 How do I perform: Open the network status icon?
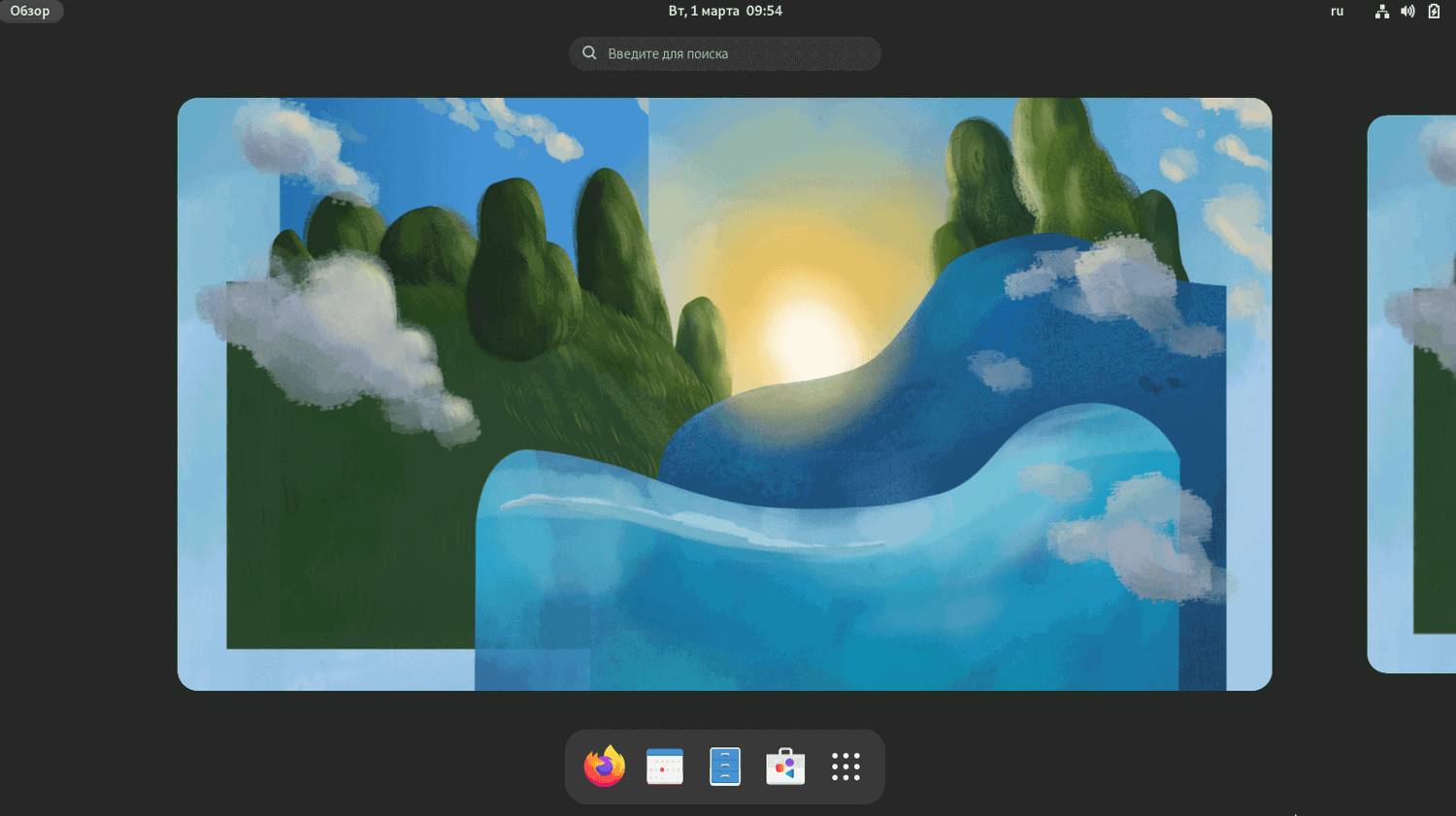click(x=1382, y=11)
